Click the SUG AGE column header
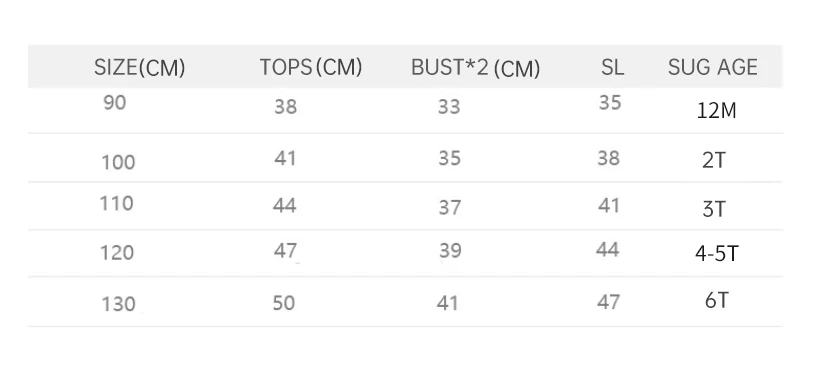Viewport: 814px width, 391px height. point(713,68)
